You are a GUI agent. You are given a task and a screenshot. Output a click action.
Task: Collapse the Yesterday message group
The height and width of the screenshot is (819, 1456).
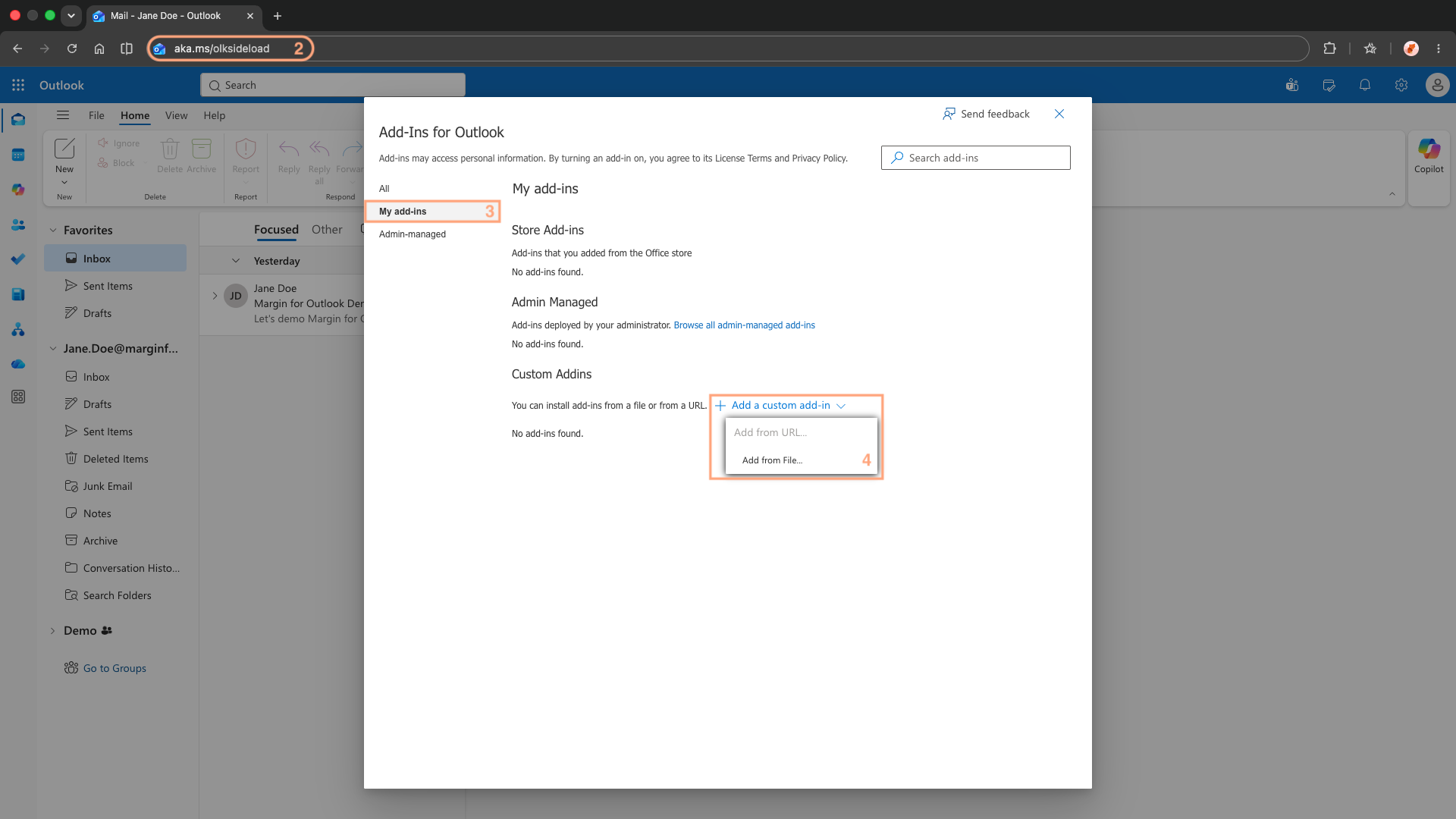coord(236,261)
